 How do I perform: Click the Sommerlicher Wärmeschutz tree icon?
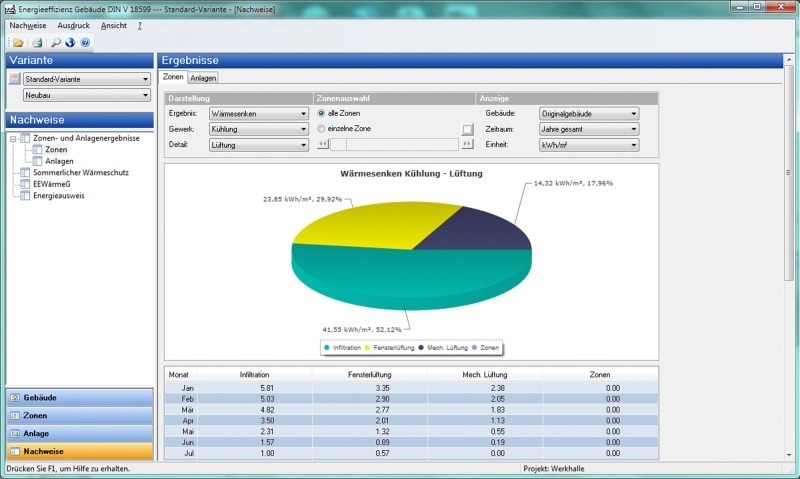(x=25, y=172)
